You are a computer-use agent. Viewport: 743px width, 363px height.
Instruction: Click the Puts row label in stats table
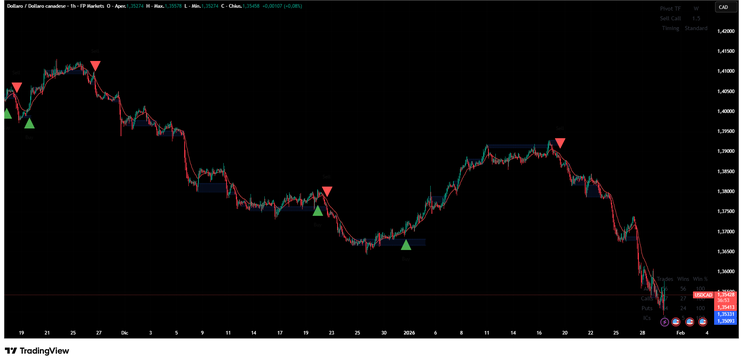(647, 308)
